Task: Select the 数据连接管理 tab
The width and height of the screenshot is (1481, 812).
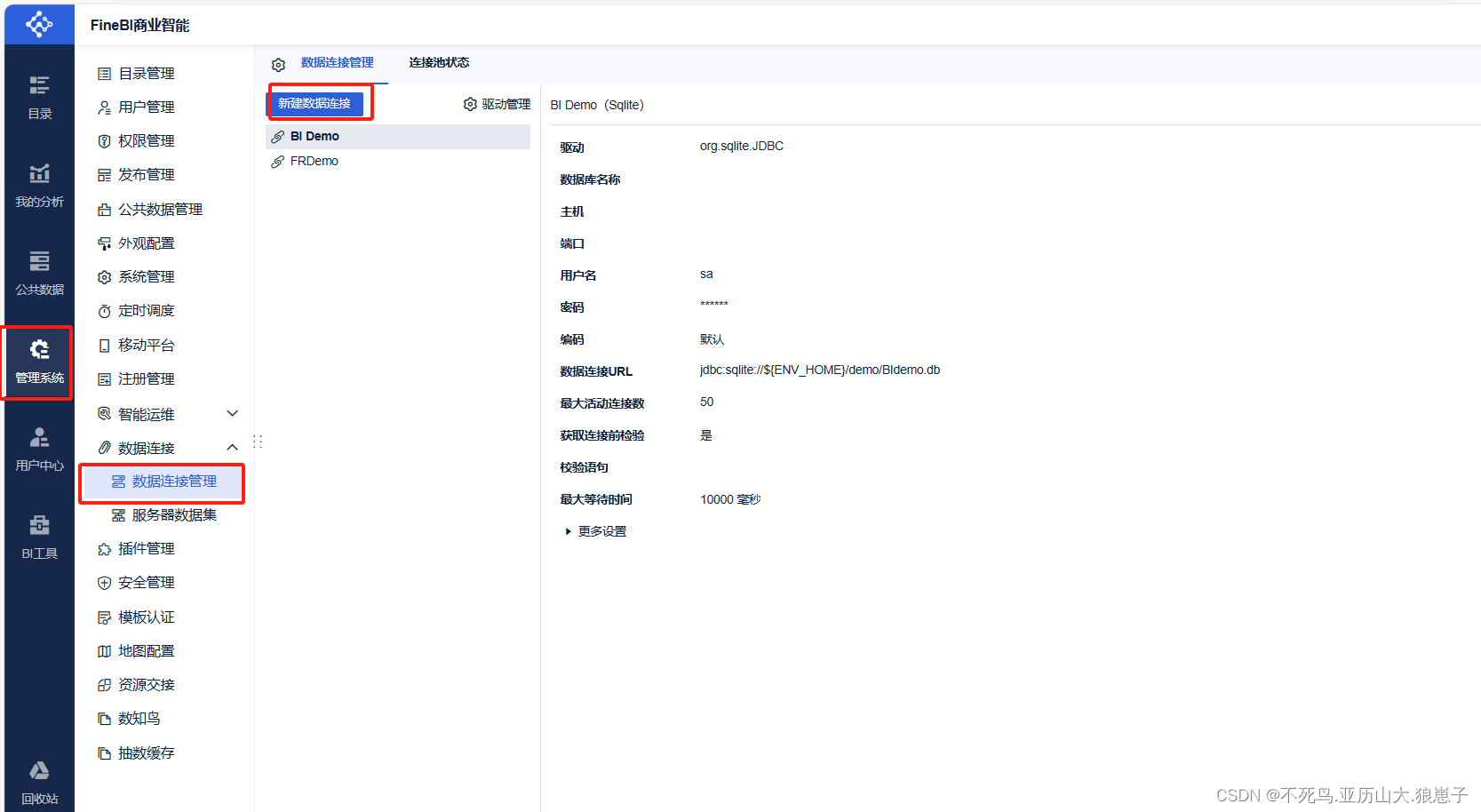Action: pyautogui.click(x=337, y=62)
